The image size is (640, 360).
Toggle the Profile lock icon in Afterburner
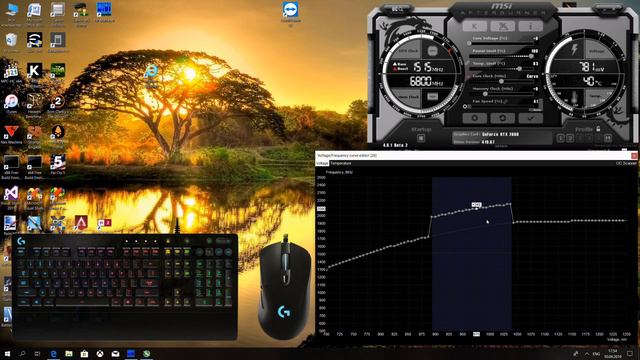pos(598,129)
